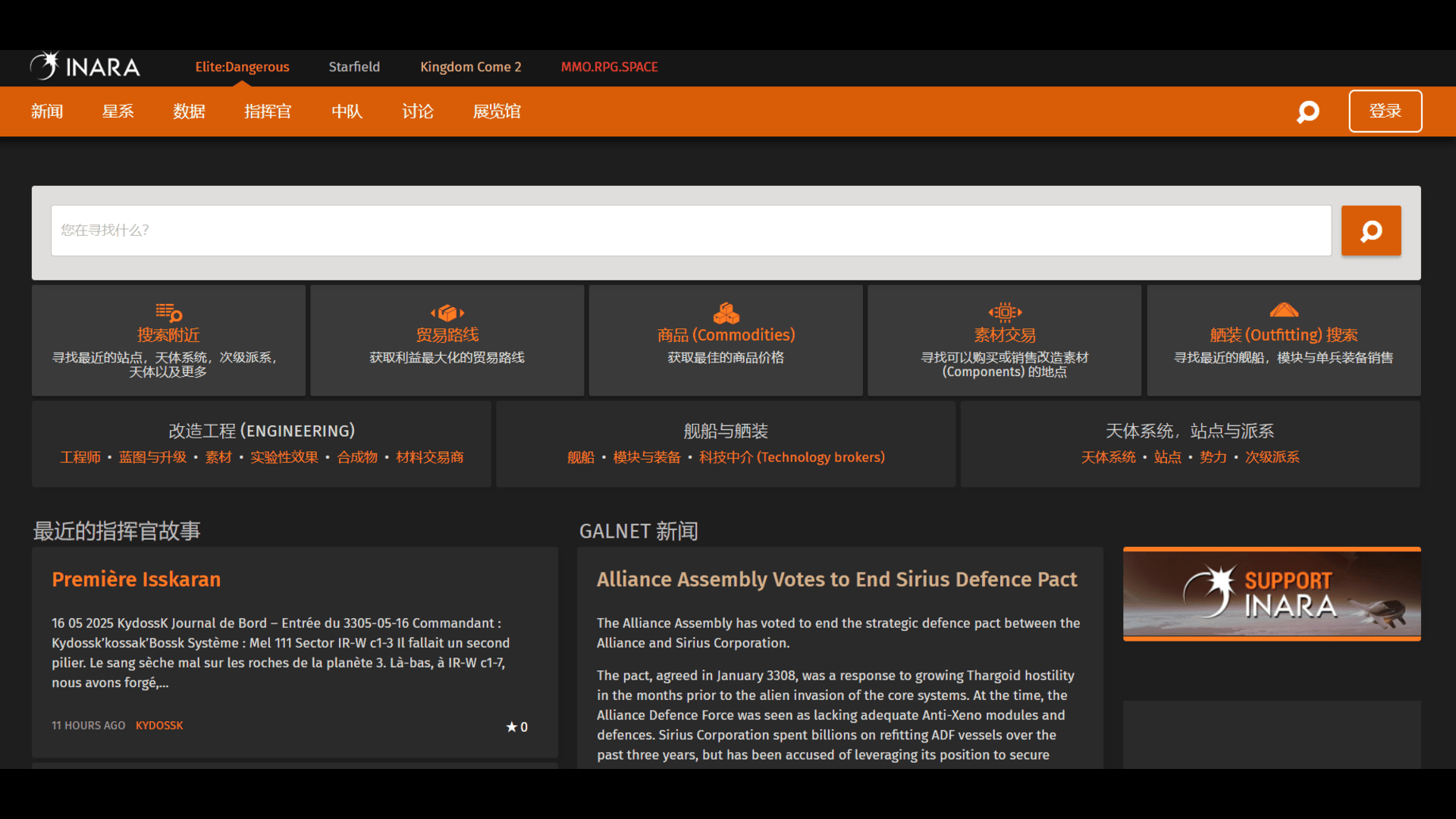
Task: Switch to Starfield site tab
Action: 354,67
